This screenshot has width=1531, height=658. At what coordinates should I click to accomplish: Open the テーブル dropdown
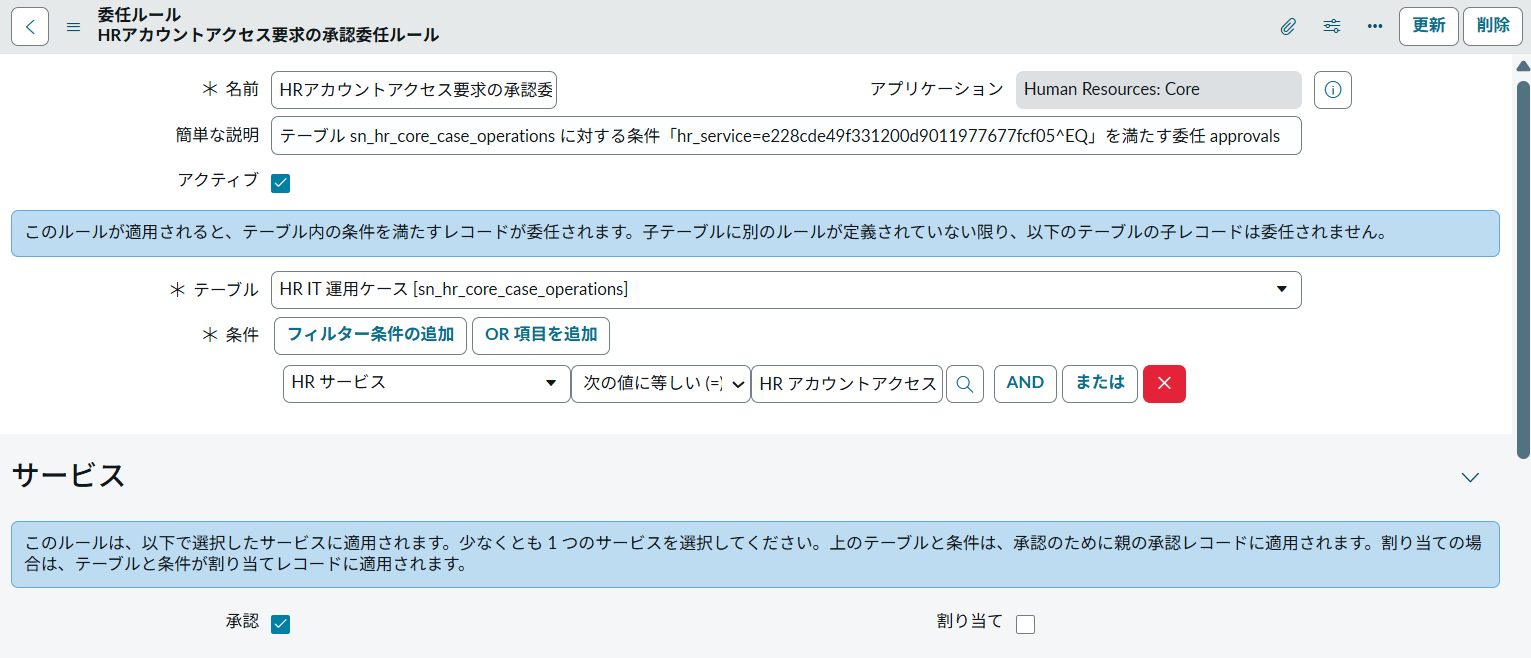pos(786,290)
